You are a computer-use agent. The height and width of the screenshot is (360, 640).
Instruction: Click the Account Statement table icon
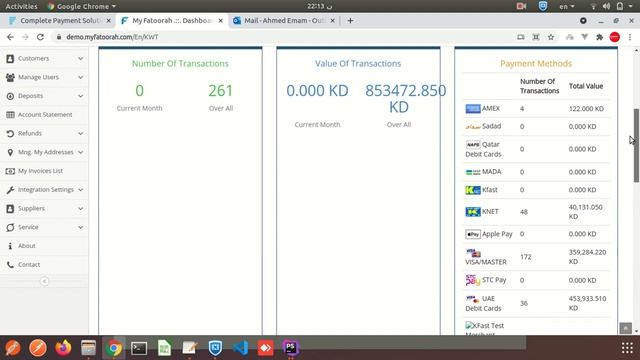10,115
